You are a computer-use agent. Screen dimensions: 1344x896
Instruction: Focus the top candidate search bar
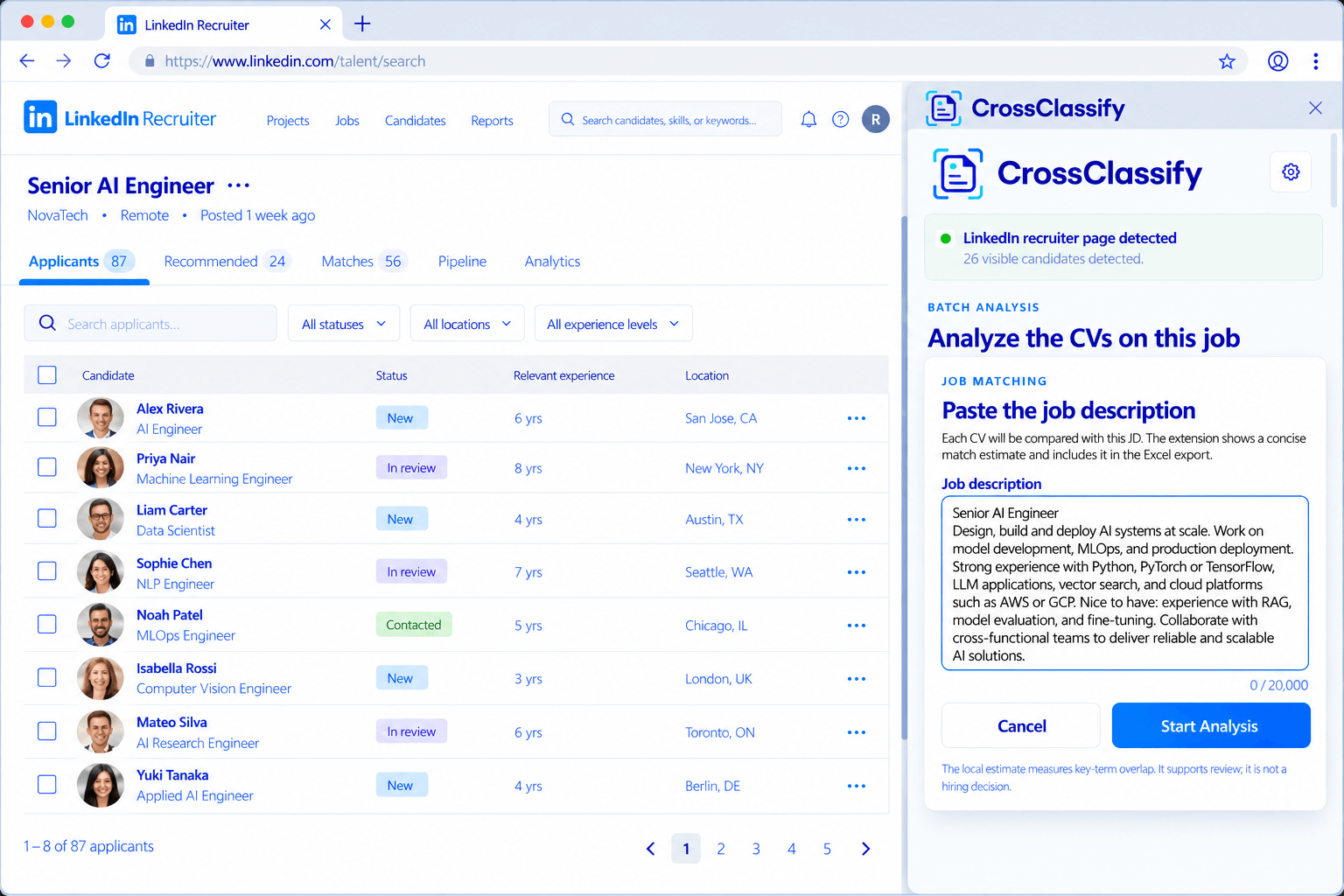665,120
